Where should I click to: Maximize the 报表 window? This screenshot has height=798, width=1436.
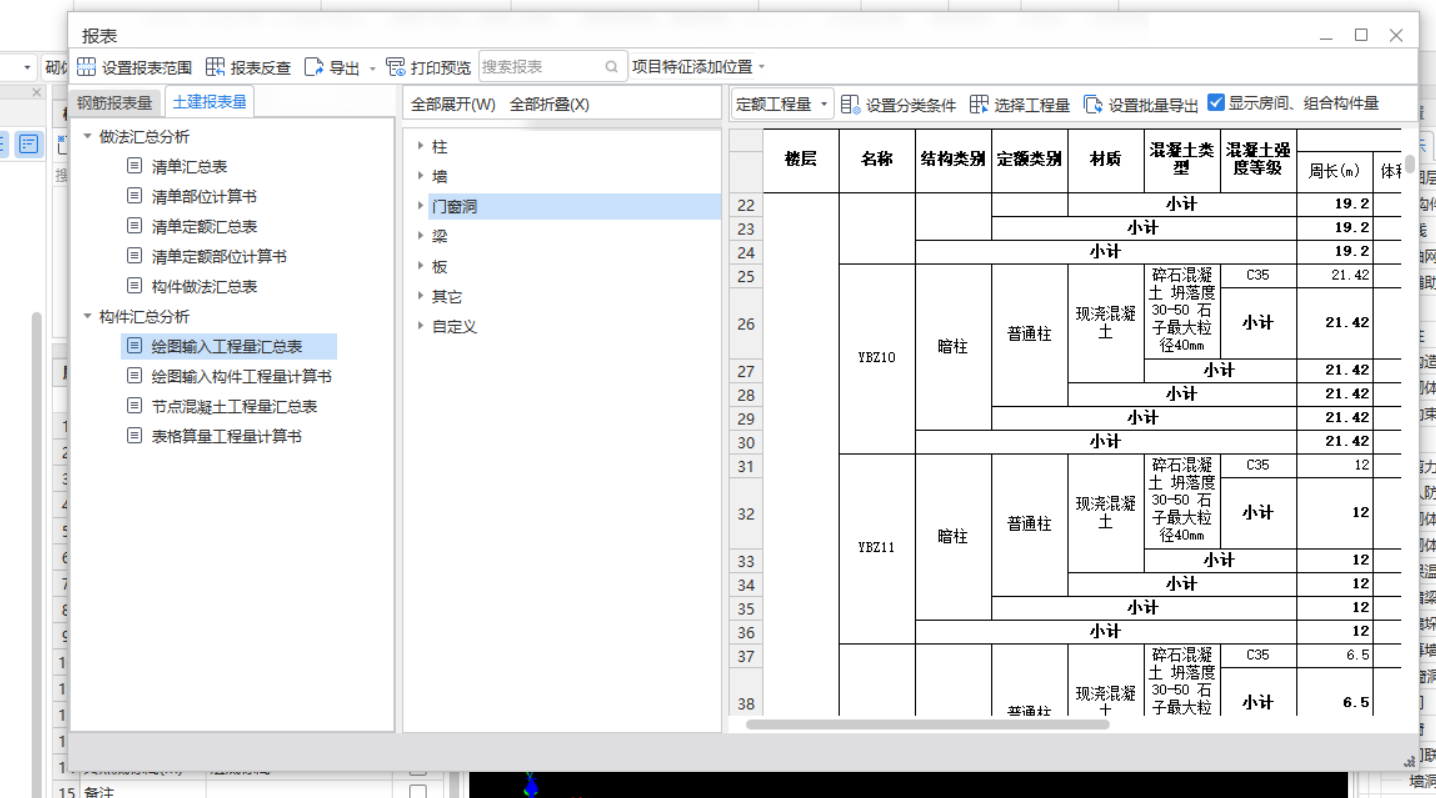pos(1361,35)
